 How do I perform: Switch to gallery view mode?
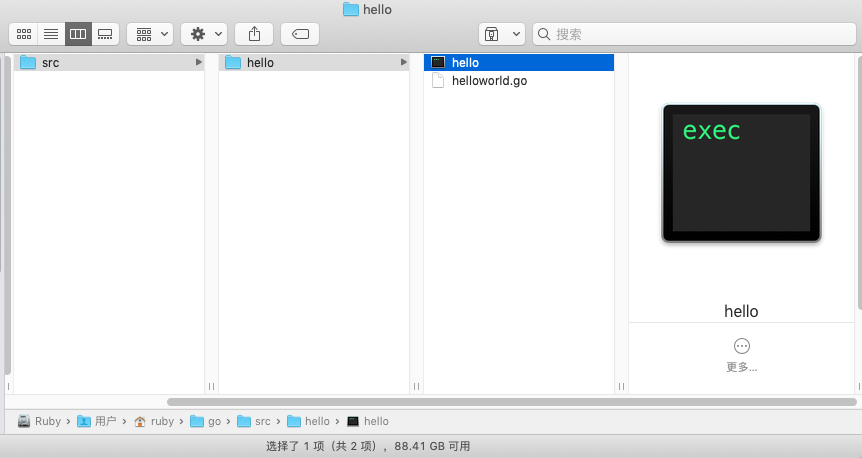click(105, 34)
